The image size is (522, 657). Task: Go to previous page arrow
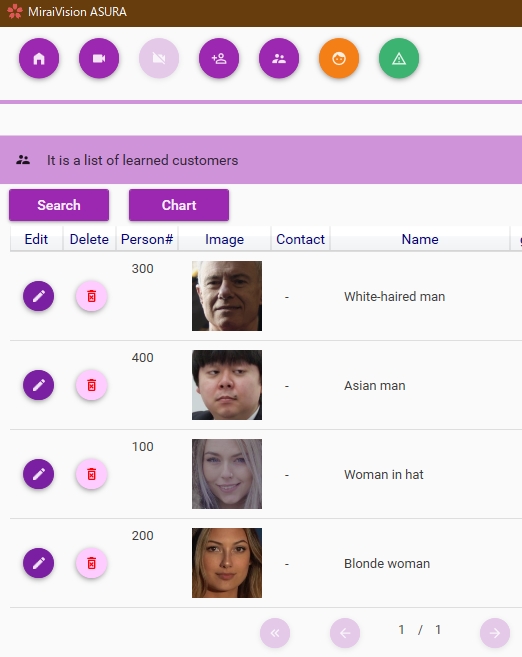click(x=345, y=633)
